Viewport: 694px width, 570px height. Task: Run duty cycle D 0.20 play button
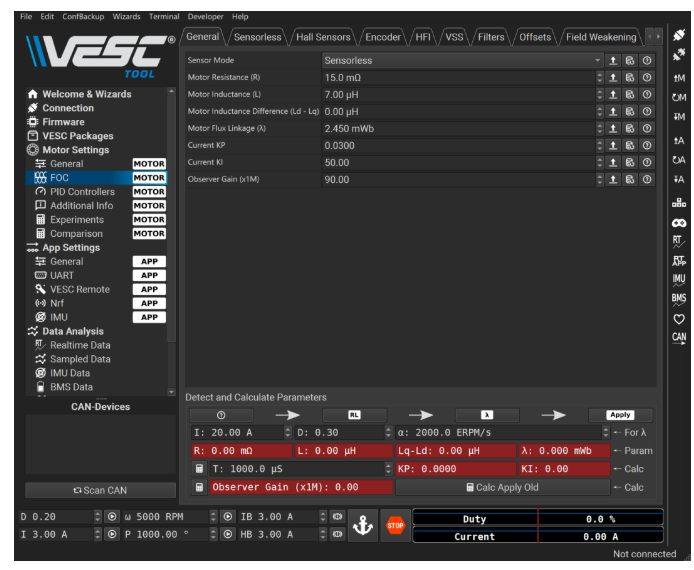tap(112, 517)
